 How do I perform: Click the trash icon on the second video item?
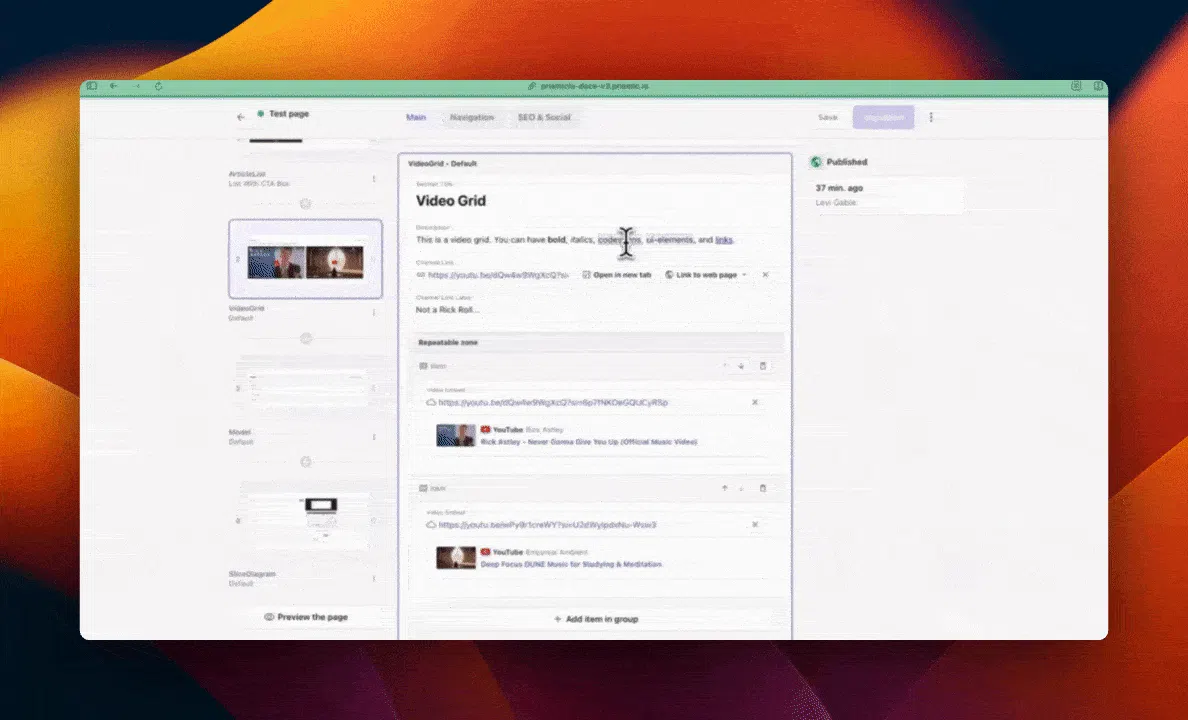point(762,489)
